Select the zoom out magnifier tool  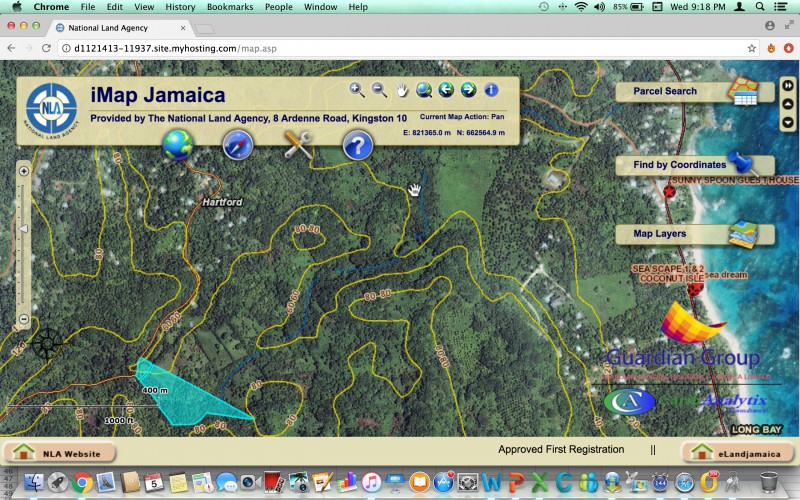coord(380,90)
